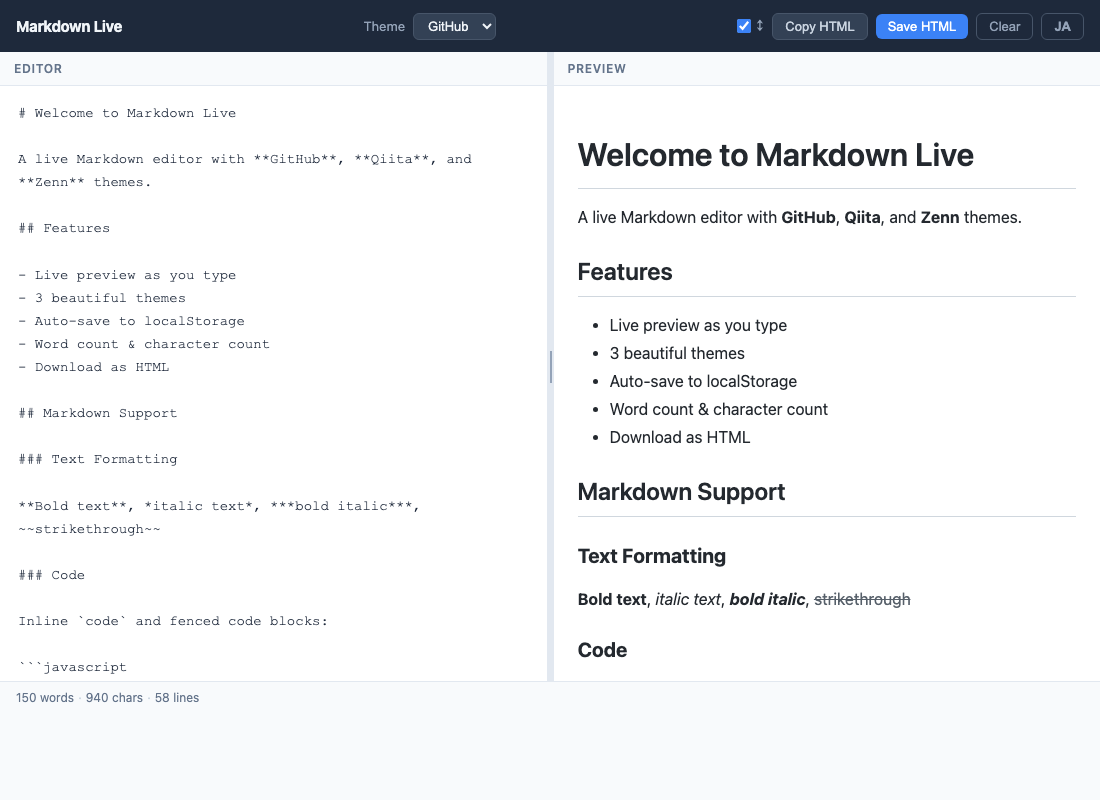Click the Copy HTML button
Image resolution: width=1100 pixels, height=800 pixels.
[819, 27]
